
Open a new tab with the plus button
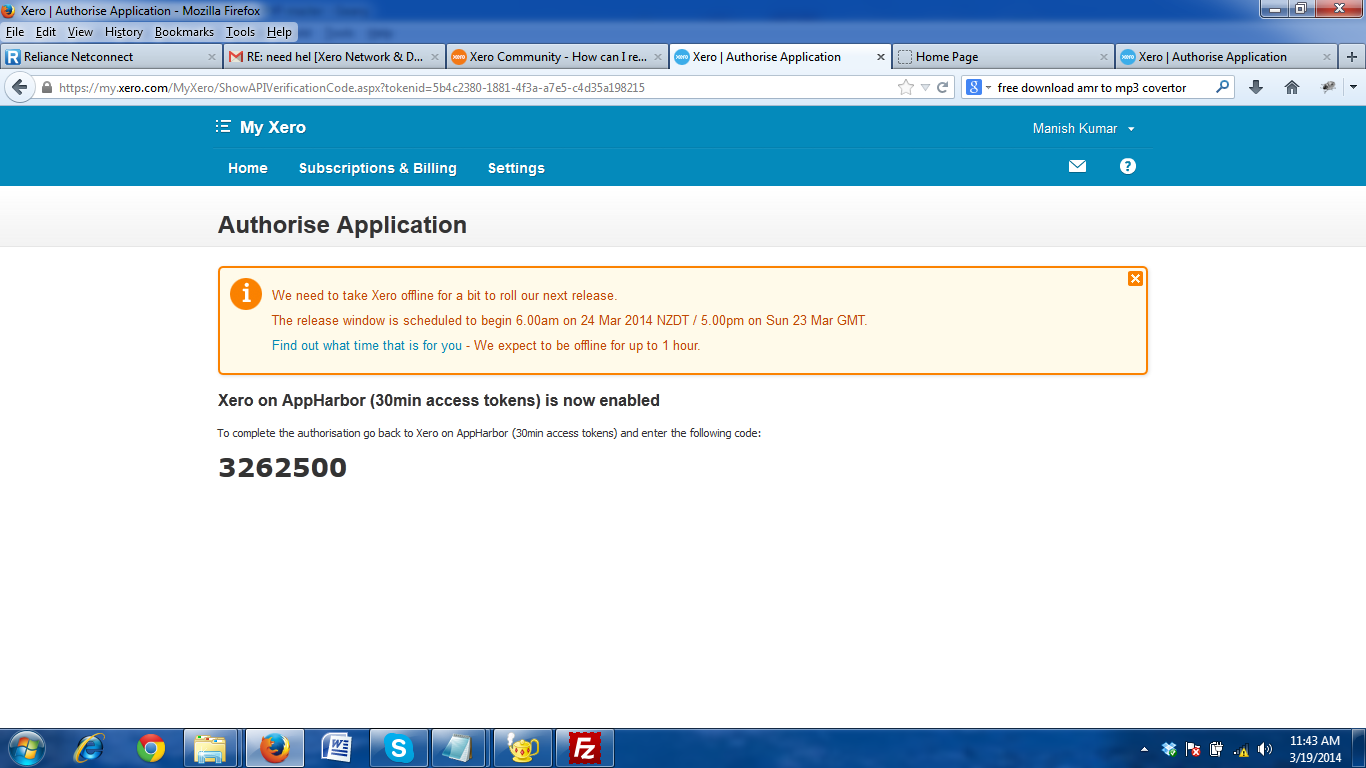pyautogui.click(x=1352, y=57)
